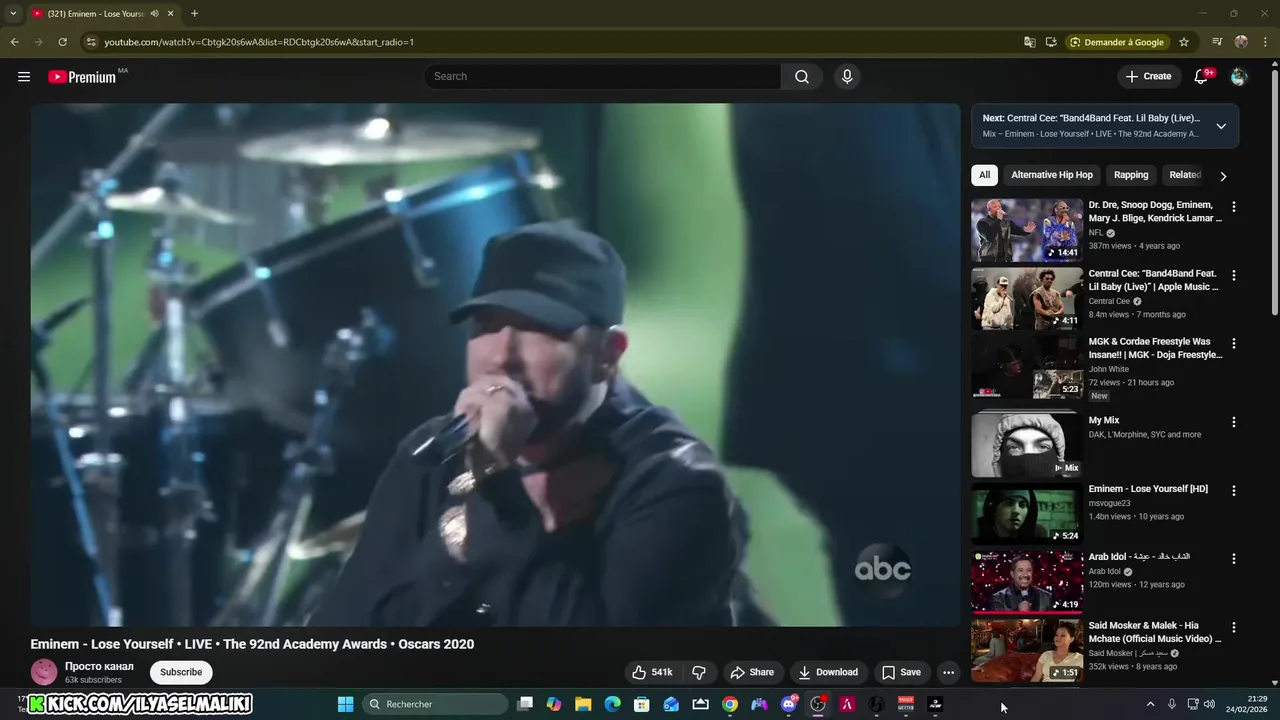Play MGK & Cordae Freestyle thumbnail
Image resolution: width=1280 pixels, height=720 pixels.
tap(1027, 367)
